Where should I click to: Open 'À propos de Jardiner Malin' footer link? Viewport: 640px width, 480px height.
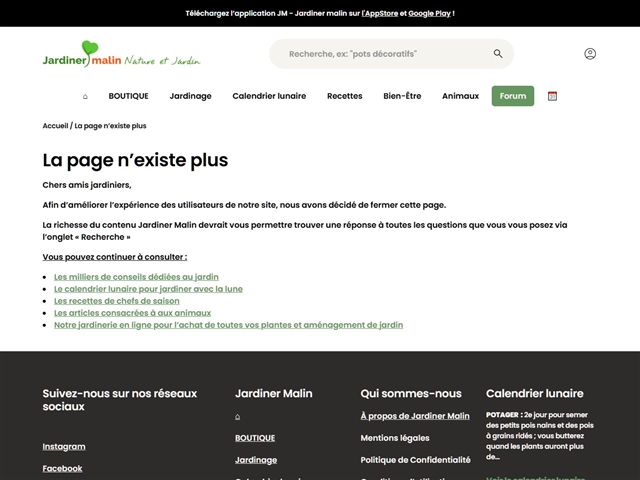coord(415,416)
